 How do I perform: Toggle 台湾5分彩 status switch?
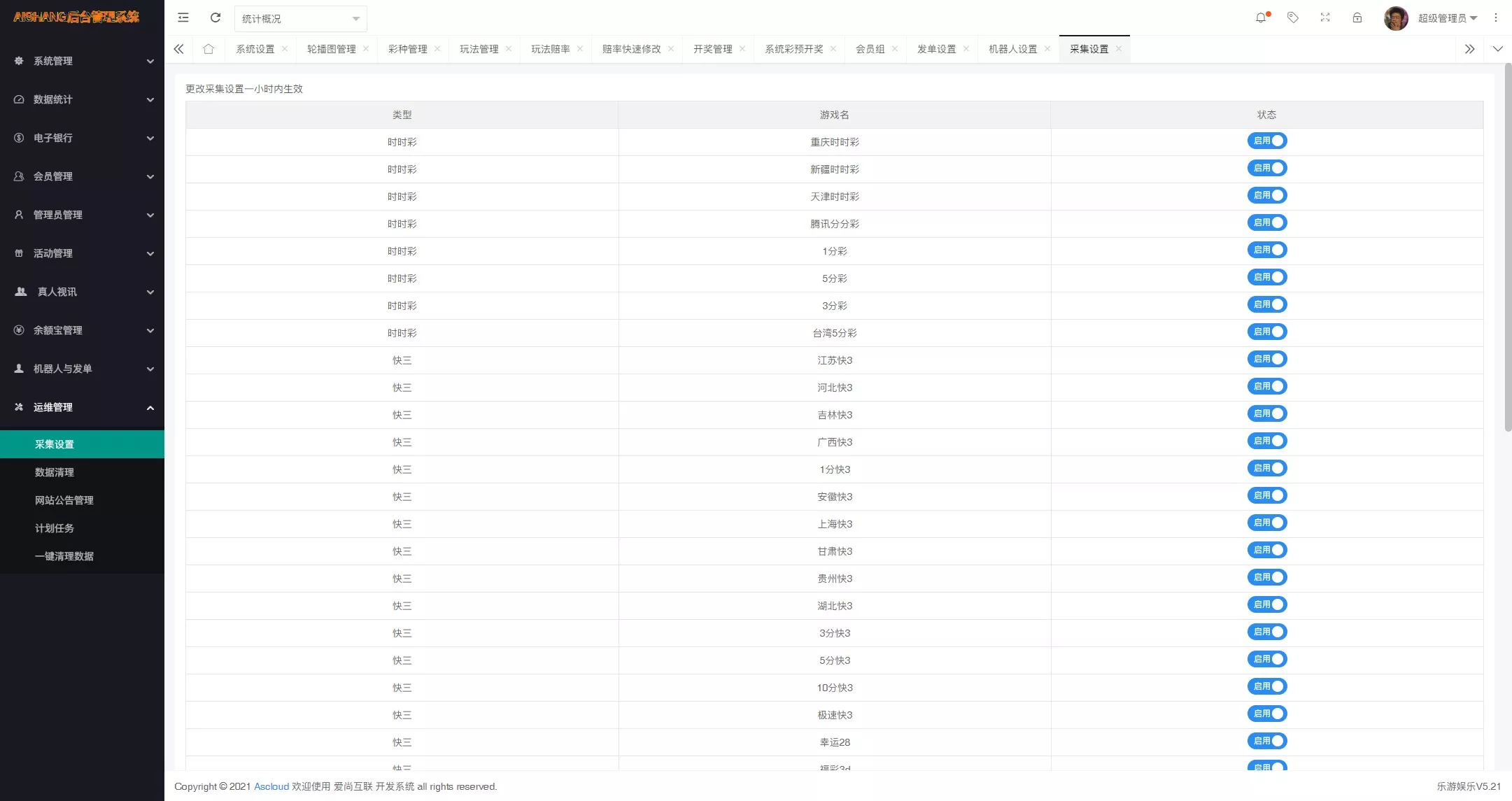(x=1267, y=332)
